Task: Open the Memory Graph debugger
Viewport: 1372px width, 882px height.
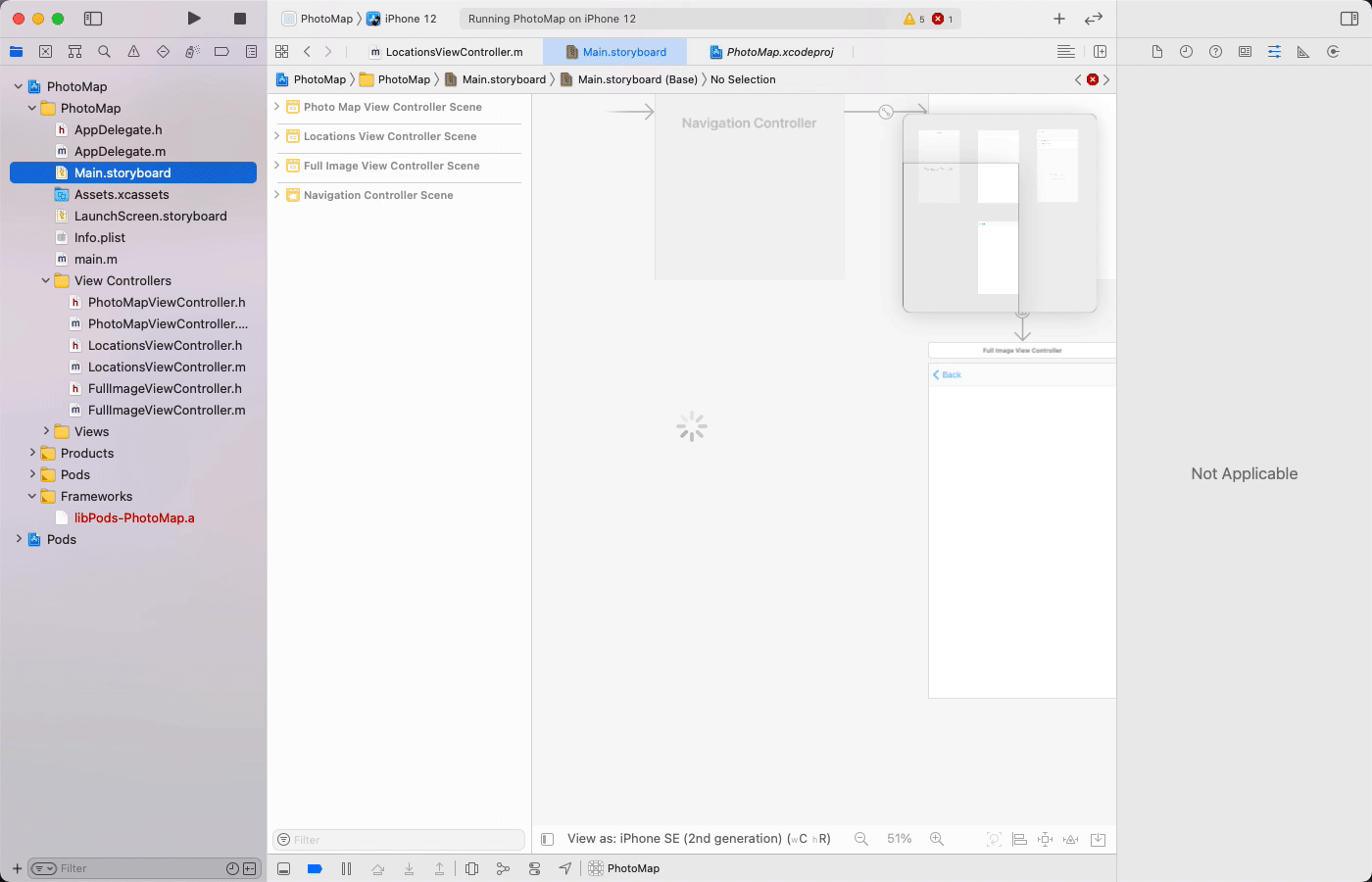Action: (503, 868)
